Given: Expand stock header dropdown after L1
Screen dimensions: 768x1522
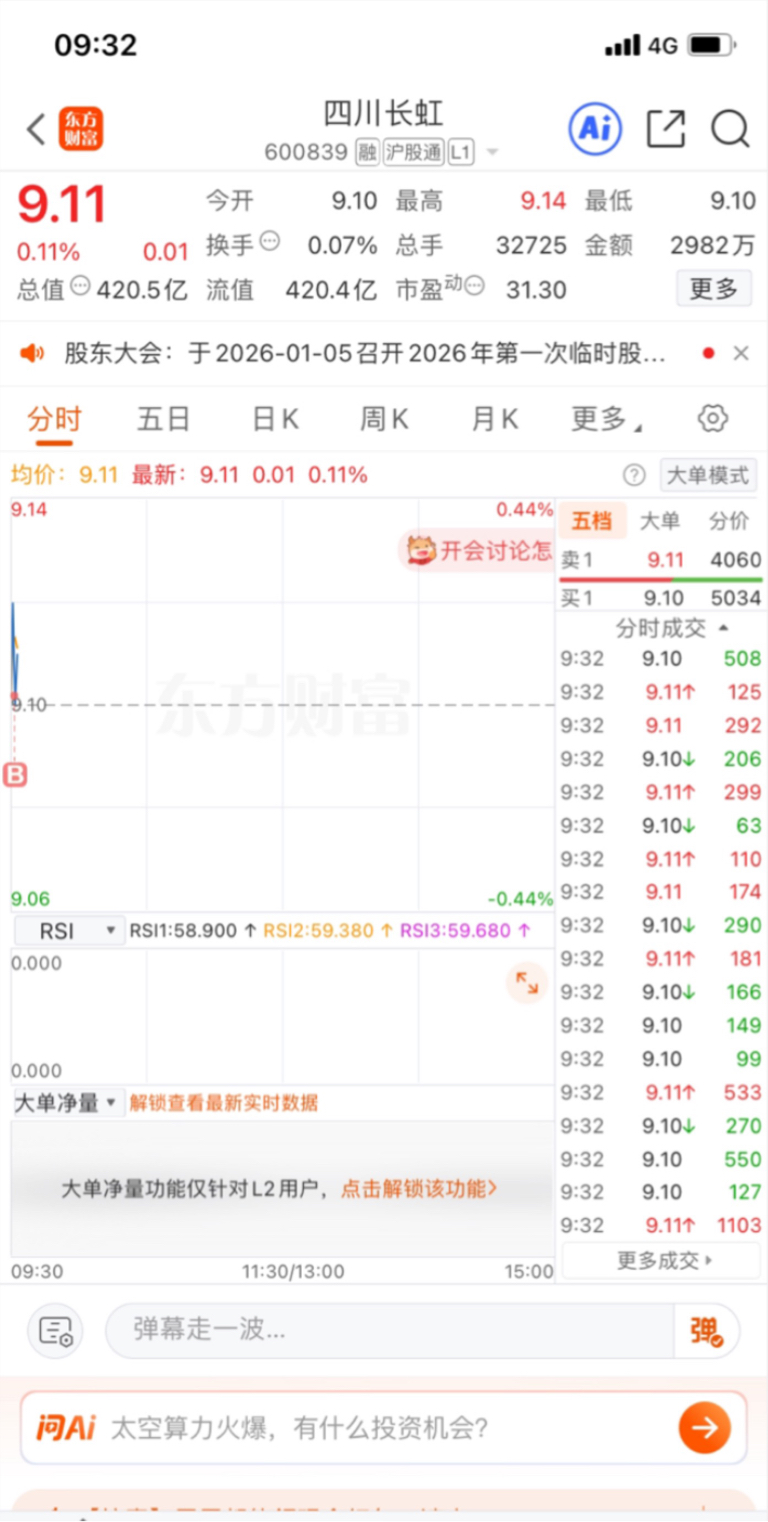Looking at the screenshot, I should point(491,153).
